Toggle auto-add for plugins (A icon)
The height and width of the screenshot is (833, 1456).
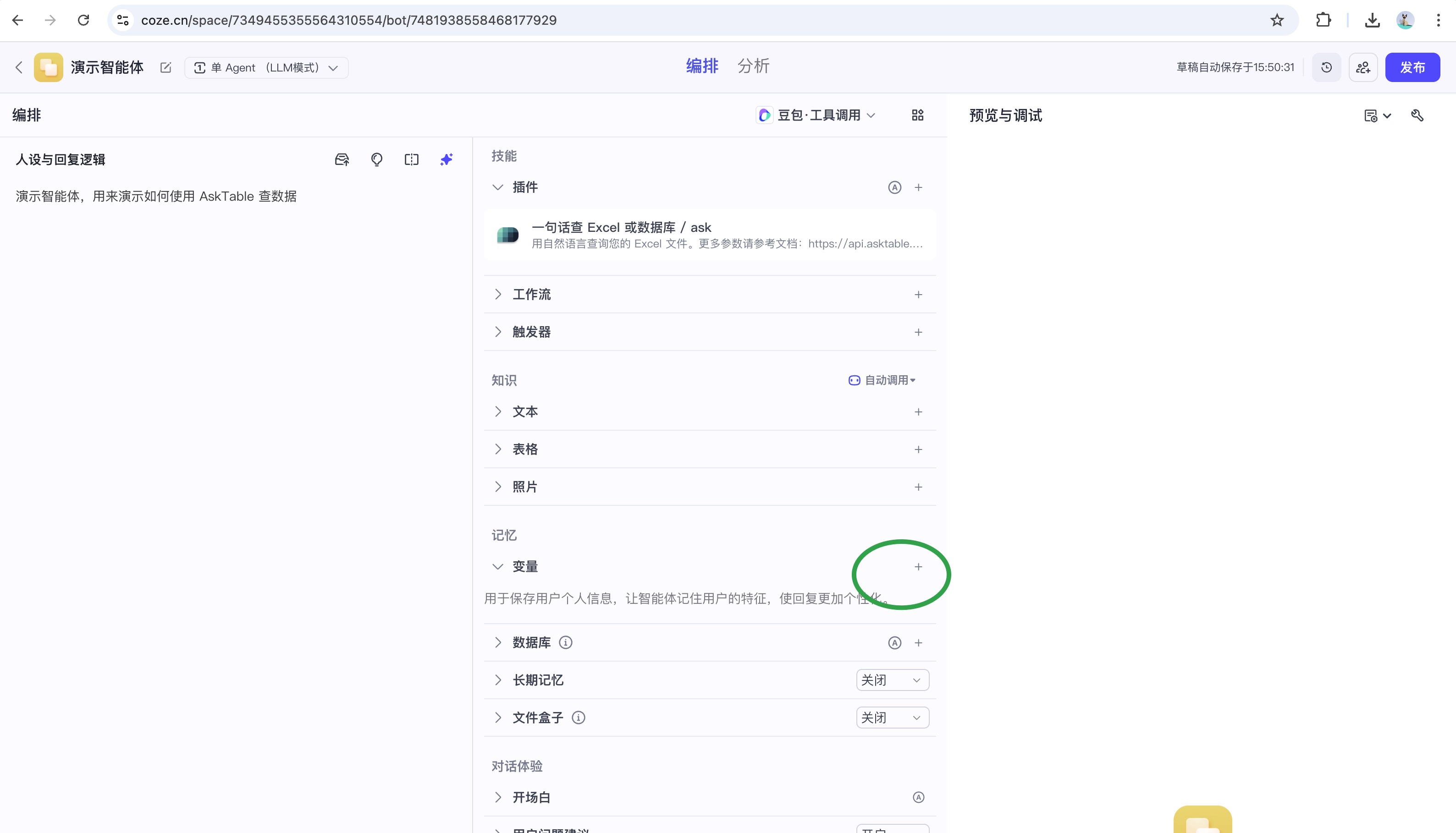(x=894, y=187)
